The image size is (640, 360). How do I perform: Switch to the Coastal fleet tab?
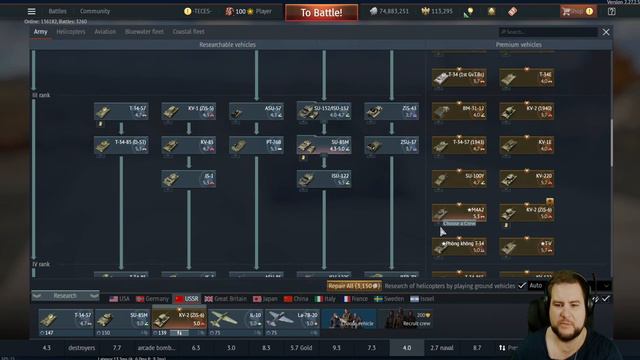(189, 32)
